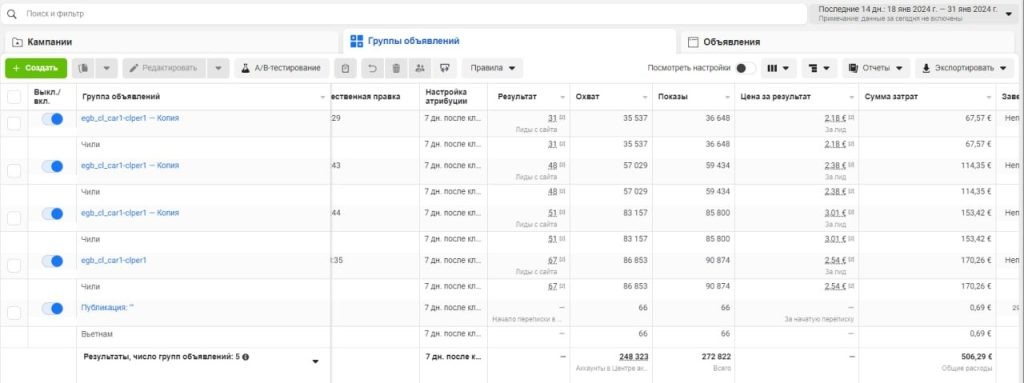Check the box for the ad set costing 153,42 €
Viewport: 1024px width, 383px height.
coord(14,218)
